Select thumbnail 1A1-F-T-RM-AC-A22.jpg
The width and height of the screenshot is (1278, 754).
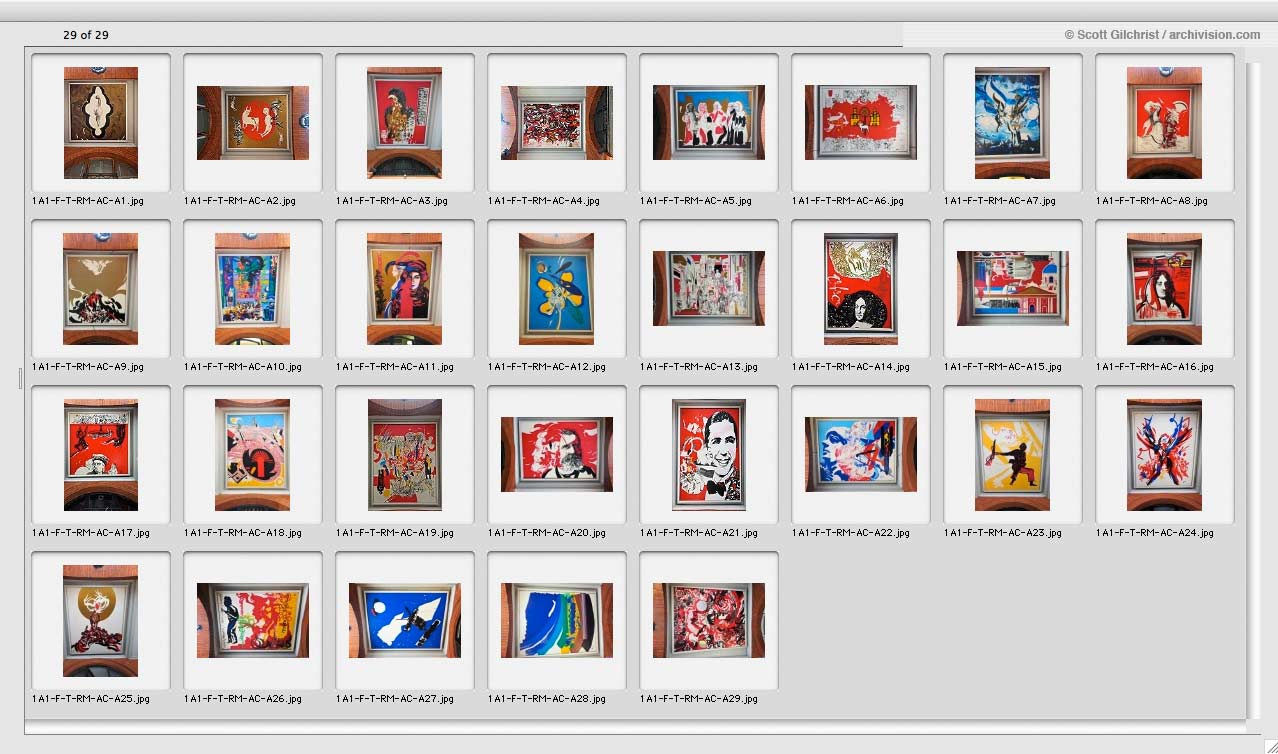pyautogui.click(x=861, y=455)
